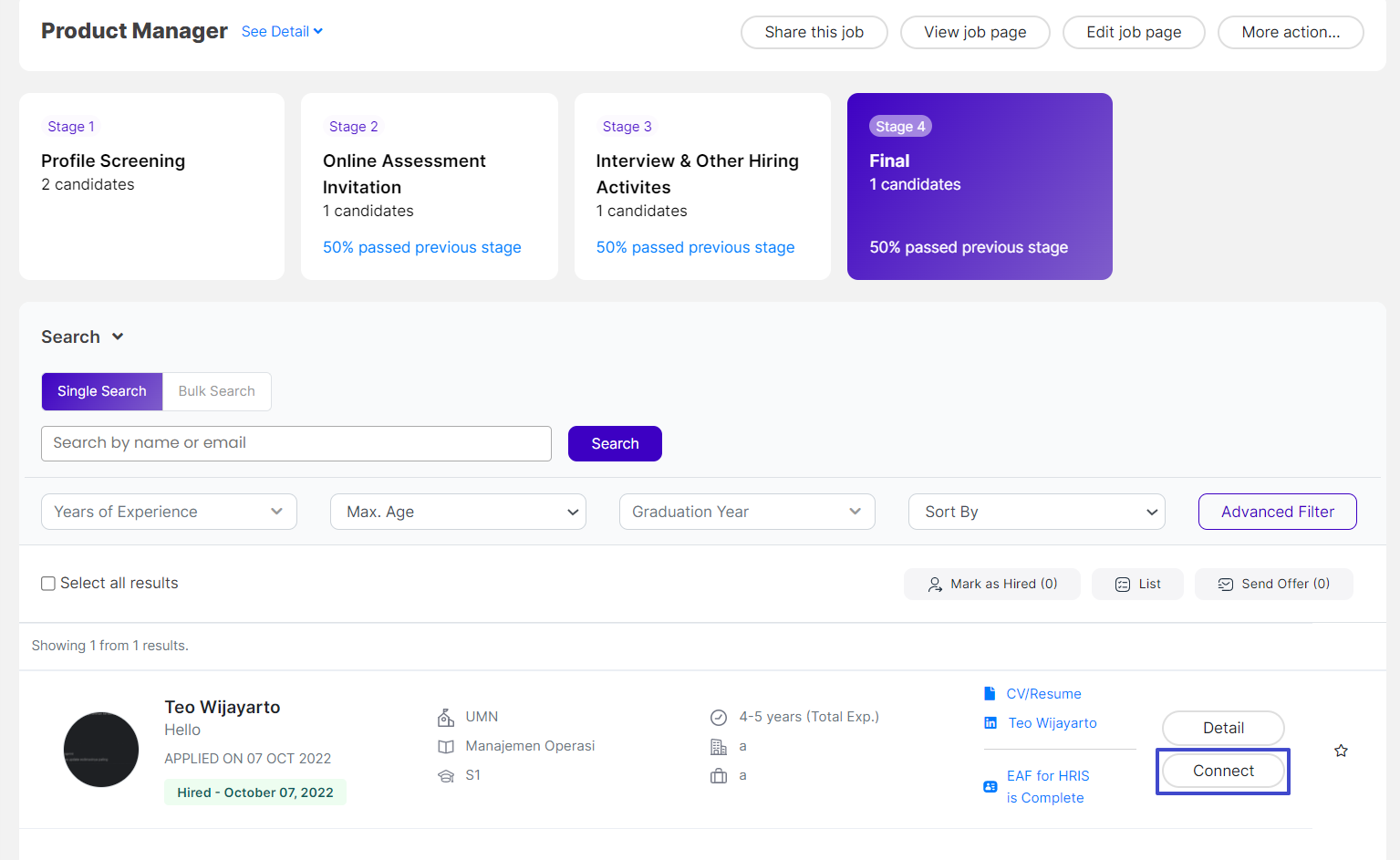Click the Send Offer message icon
Screen dimensions: 1400x860
click(x=1226, y=585)
